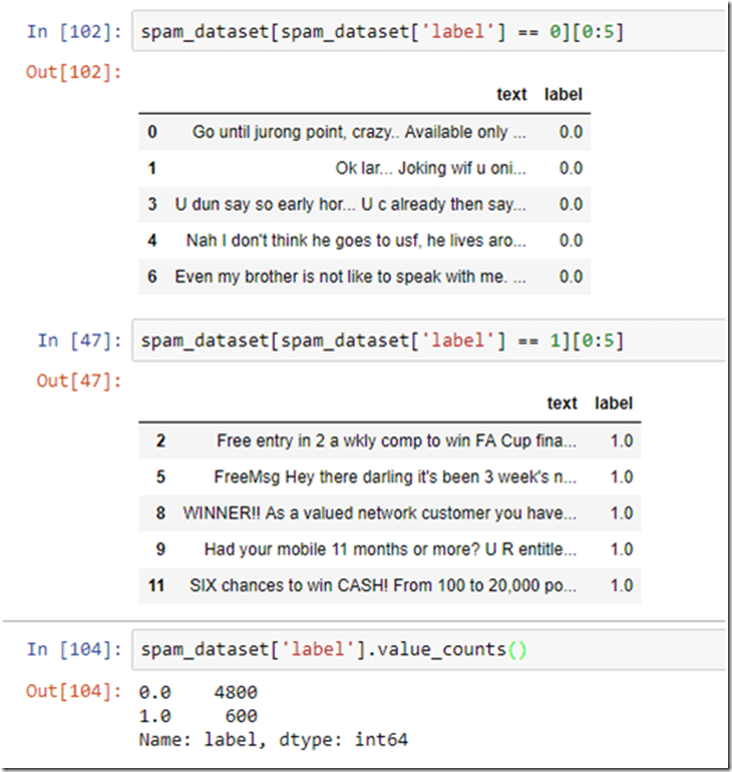Select the In [102] cell prompt
The width and height of the screenshot is (732, 772).
(x=74, y=31)
